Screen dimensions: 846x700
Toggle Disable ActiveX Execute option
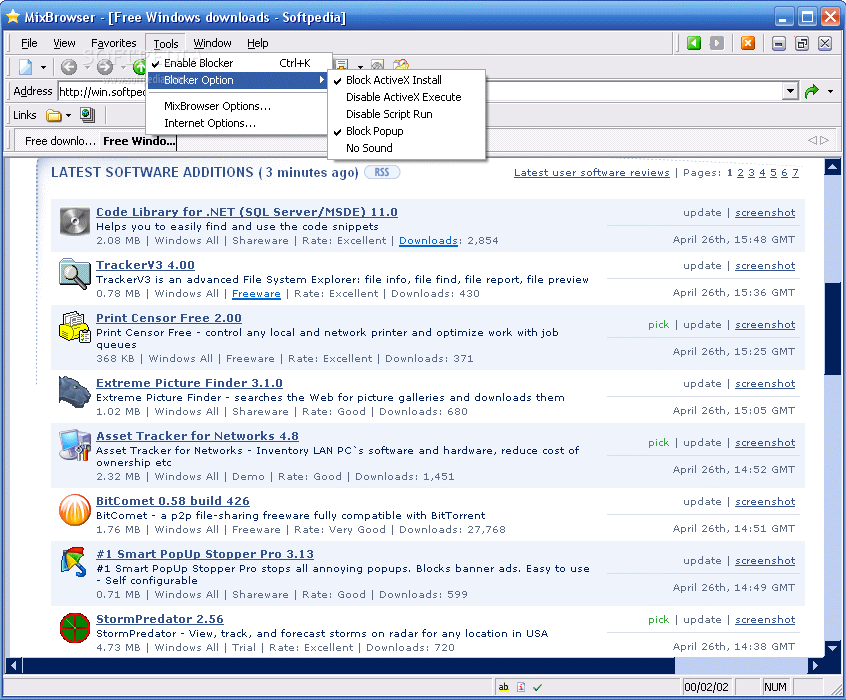(x=406, y=97)
